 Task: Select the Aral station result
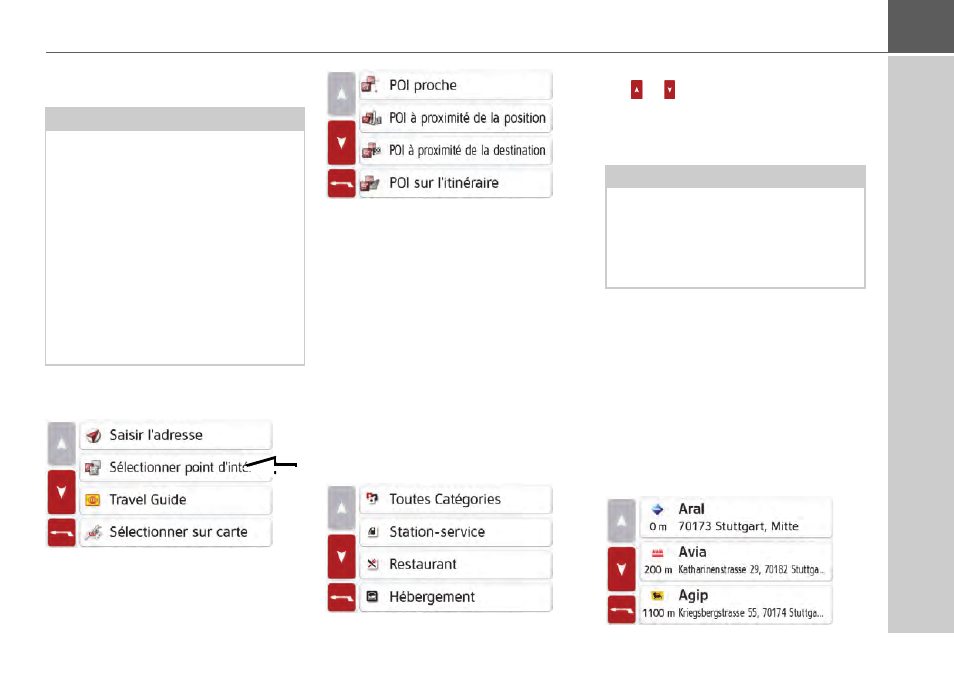[x=735, y=517]
